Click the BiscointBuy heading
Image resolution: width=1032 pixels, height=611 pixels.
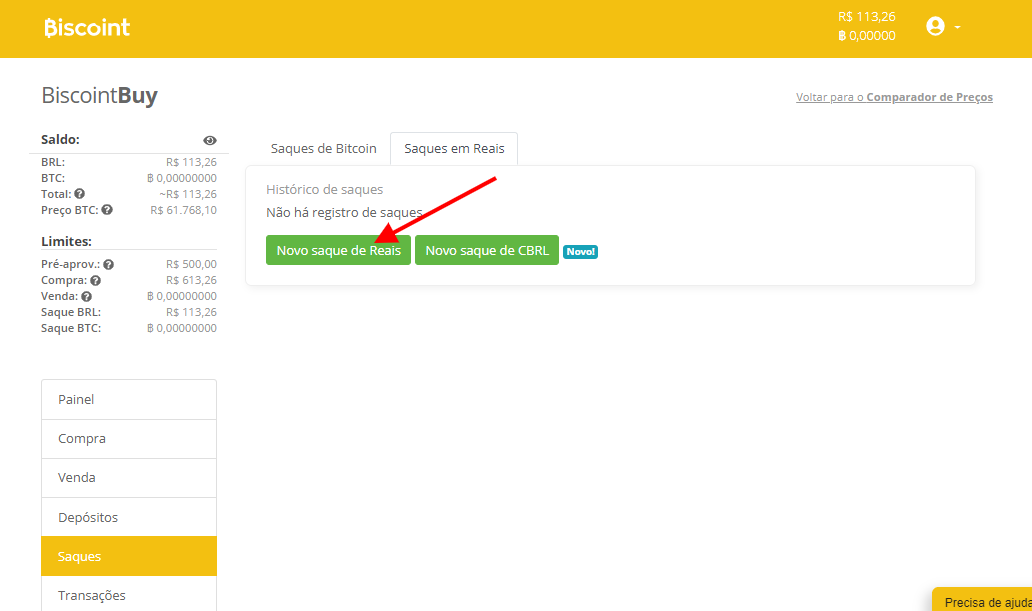coord(99,95)
